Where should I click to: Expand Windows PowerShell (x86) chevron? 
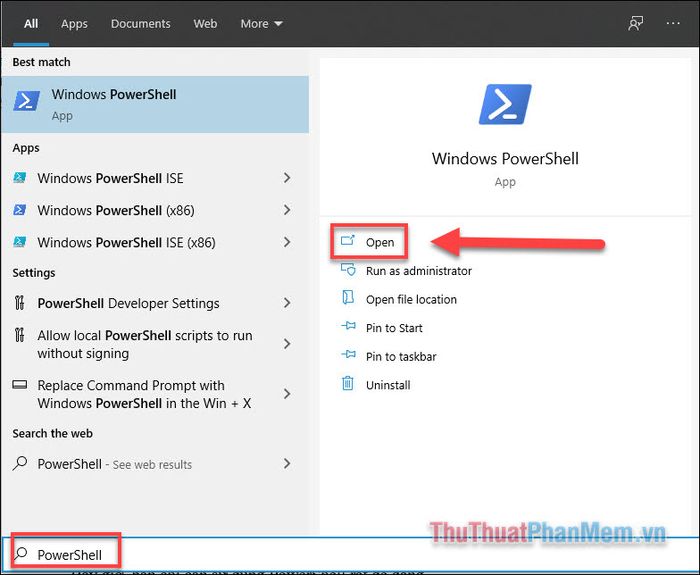pos(287,210)
